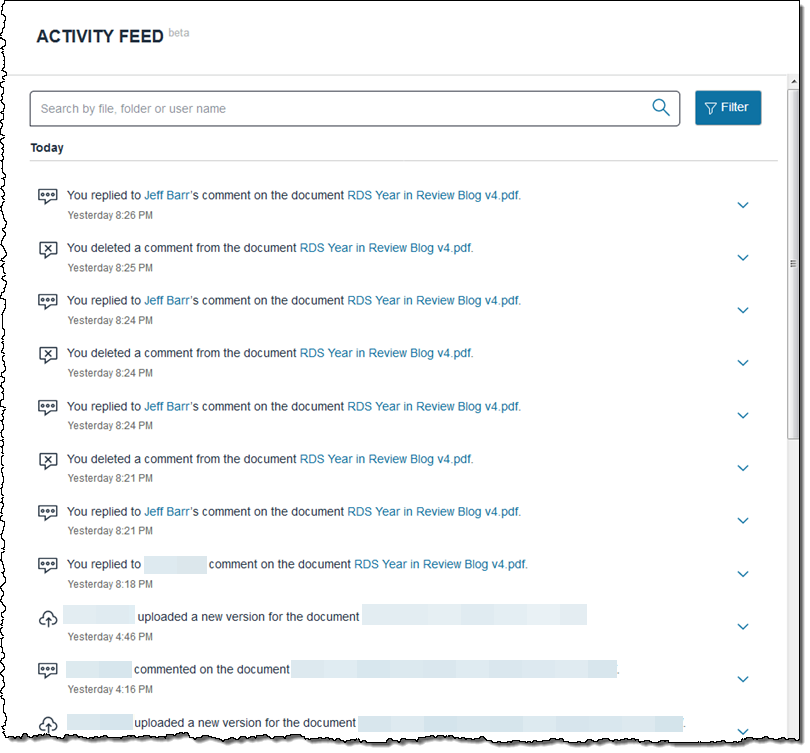
Task: Open RDS Year in Review PDF from 8:18 PM entry
Action: click(x=440, y=564)
